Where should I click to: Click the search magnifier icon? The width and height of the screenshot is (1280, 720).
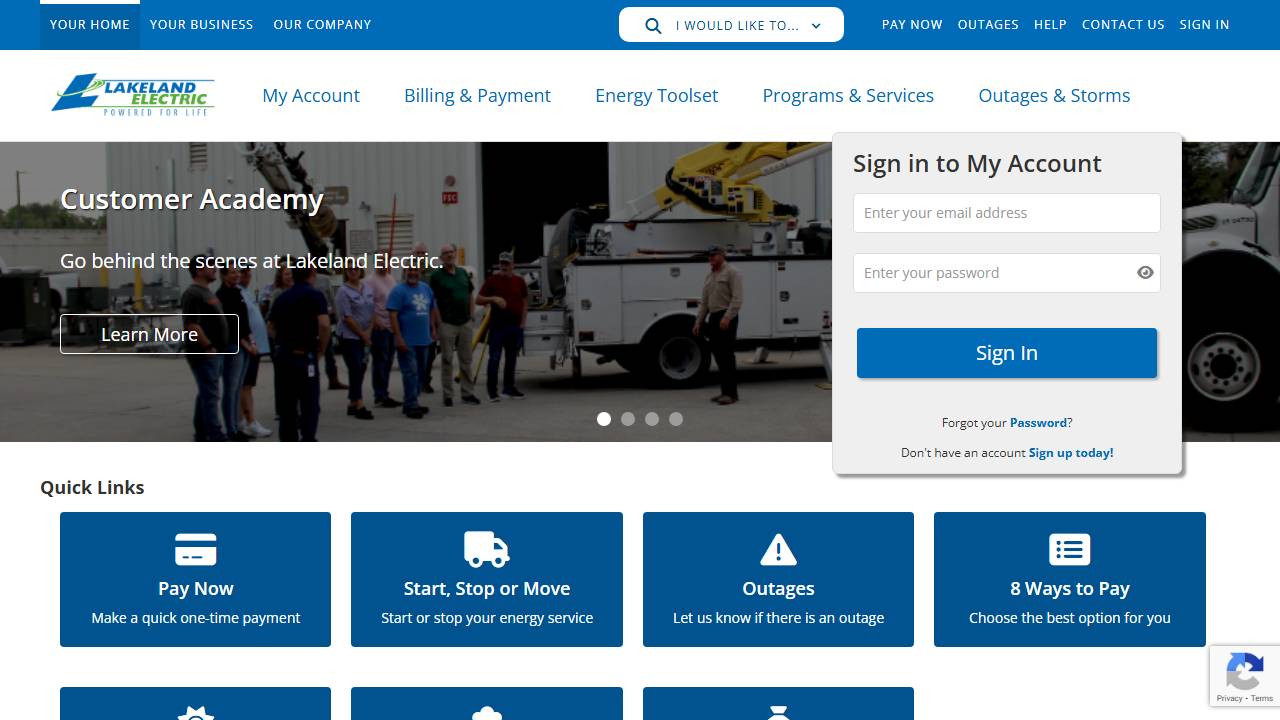pos(653,26)
